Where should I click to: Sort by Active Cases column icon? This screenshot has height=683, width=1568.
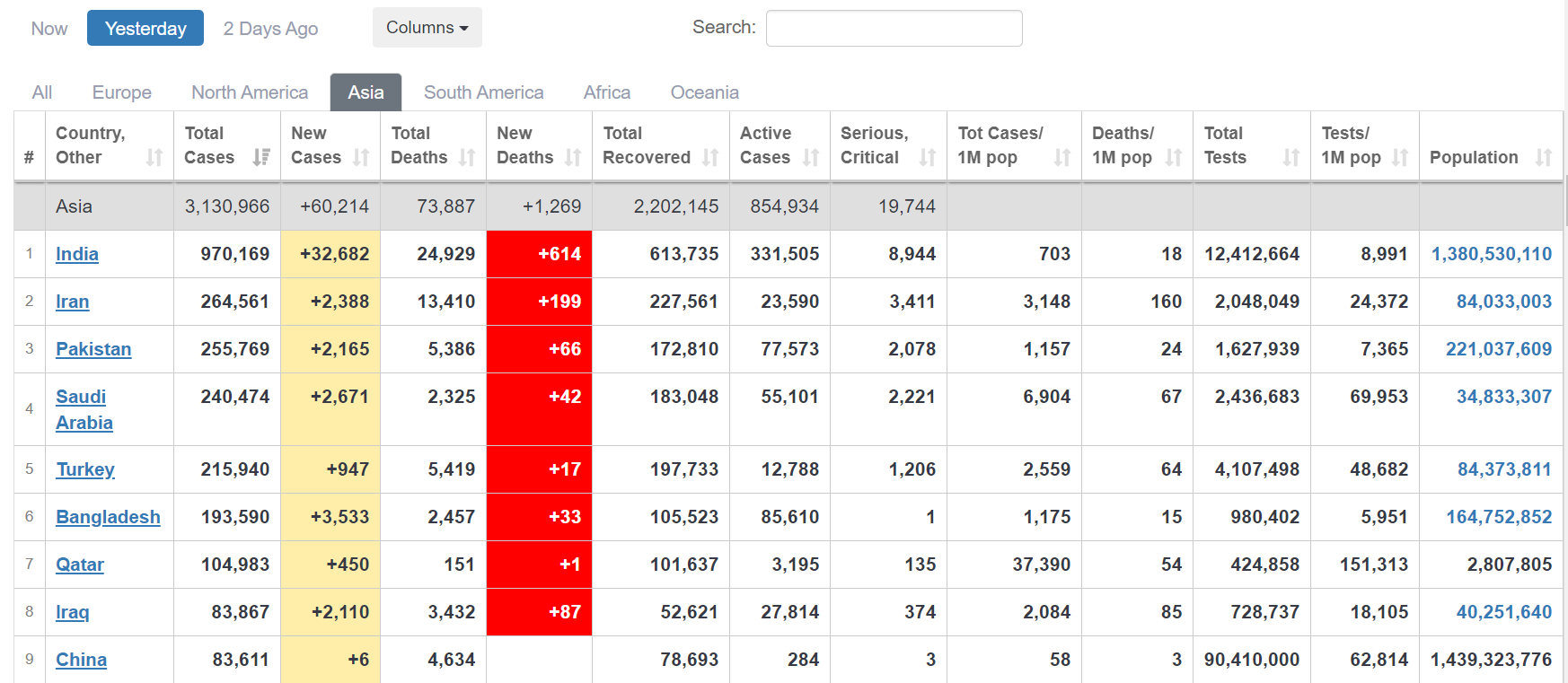[x=811, y=158]
